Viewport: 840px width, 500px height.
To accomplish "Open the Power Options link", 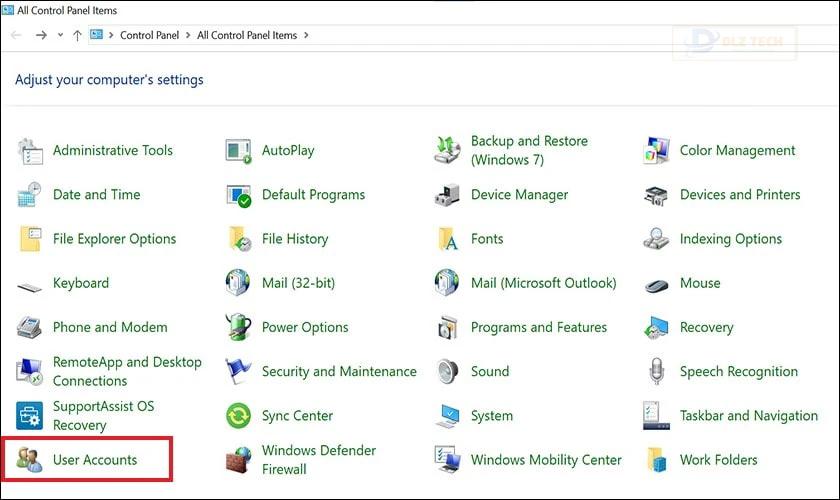I will click(x=305, y=327).
